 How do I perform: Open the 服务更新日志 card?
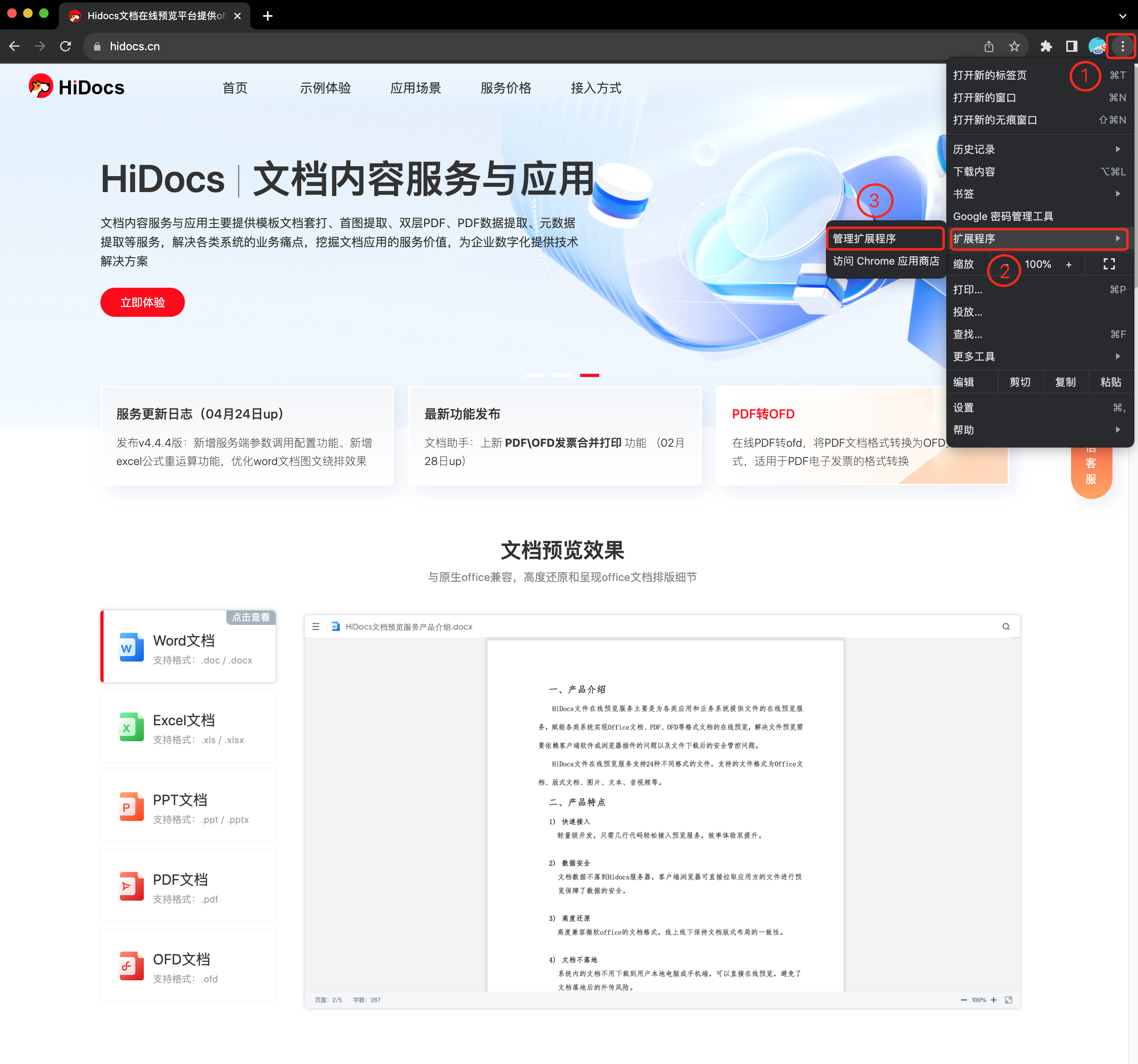[x=247, y=436]
